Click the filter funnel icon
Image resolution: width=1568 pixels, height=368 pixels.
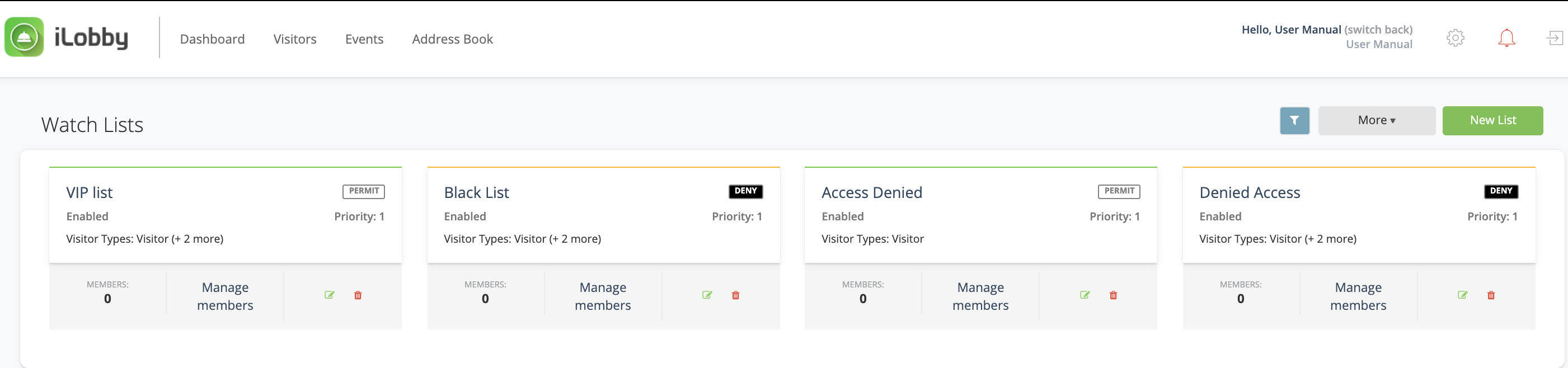[1294, 120]
